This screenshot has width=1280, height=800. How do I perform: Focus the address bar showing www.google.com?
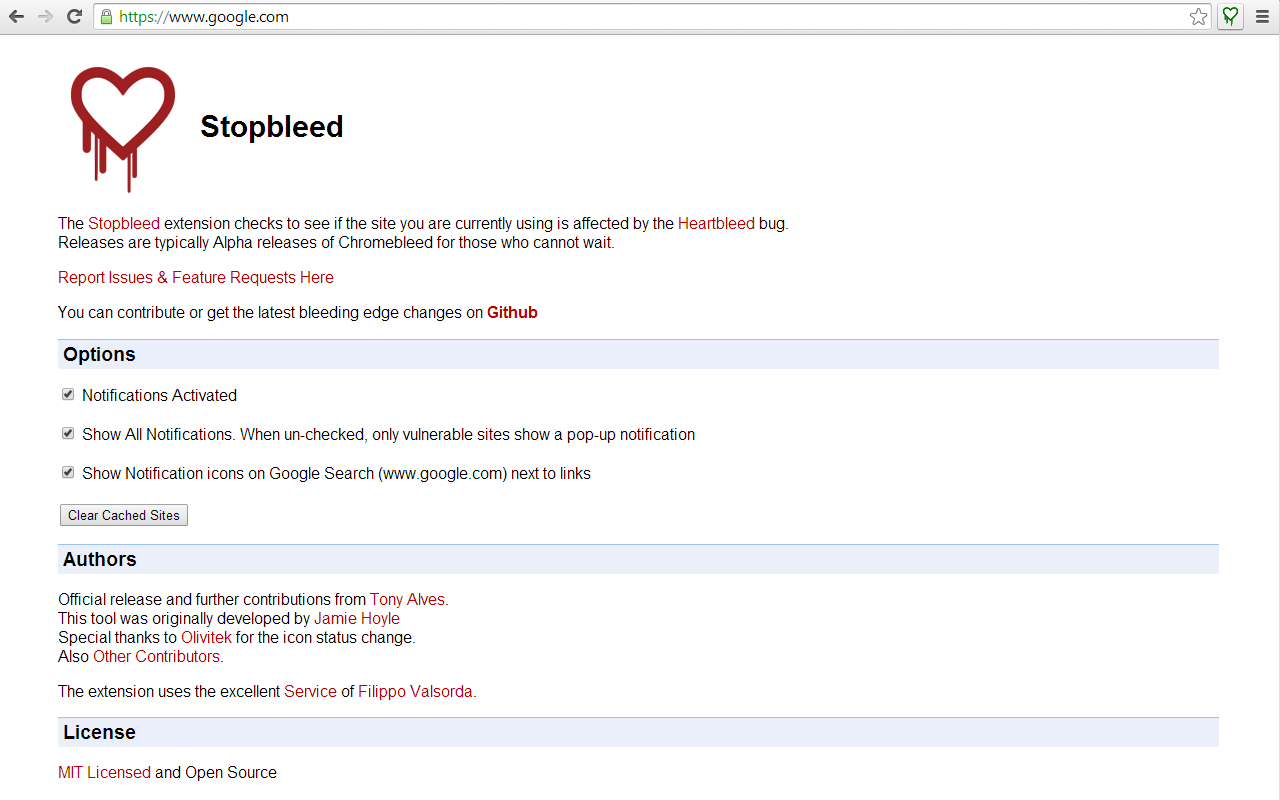coord(650,16)
